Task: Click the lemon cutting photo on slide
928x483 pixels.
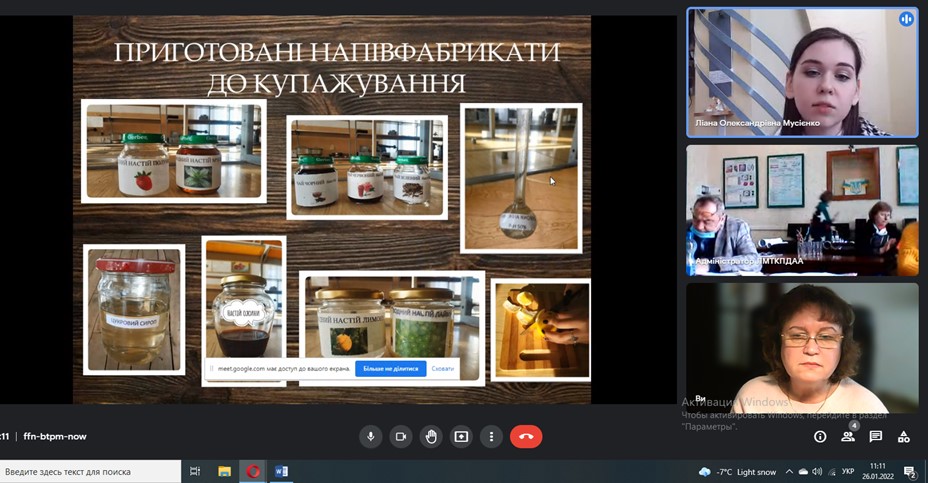Action: coord(541,330)
